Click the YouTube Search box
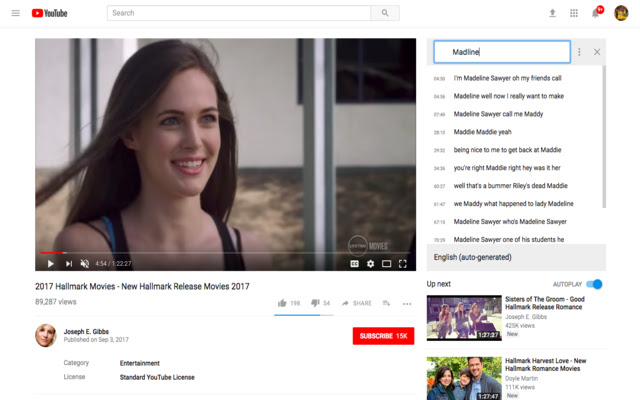640x400 pixels. [239, 13]
